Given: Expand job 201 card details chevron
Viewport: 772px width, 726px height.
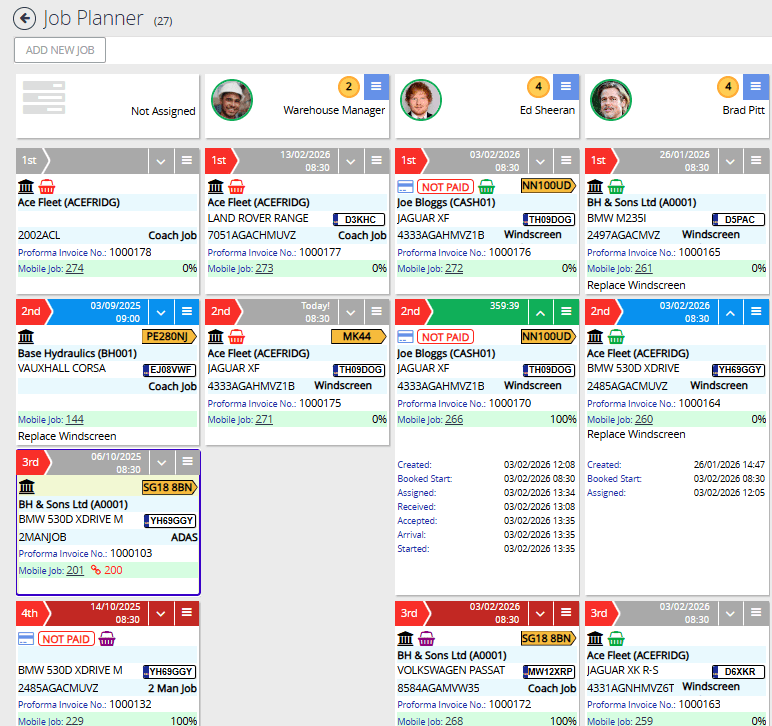Looking at the screenshot, I should pyautogui.click(x=161, y=463).
